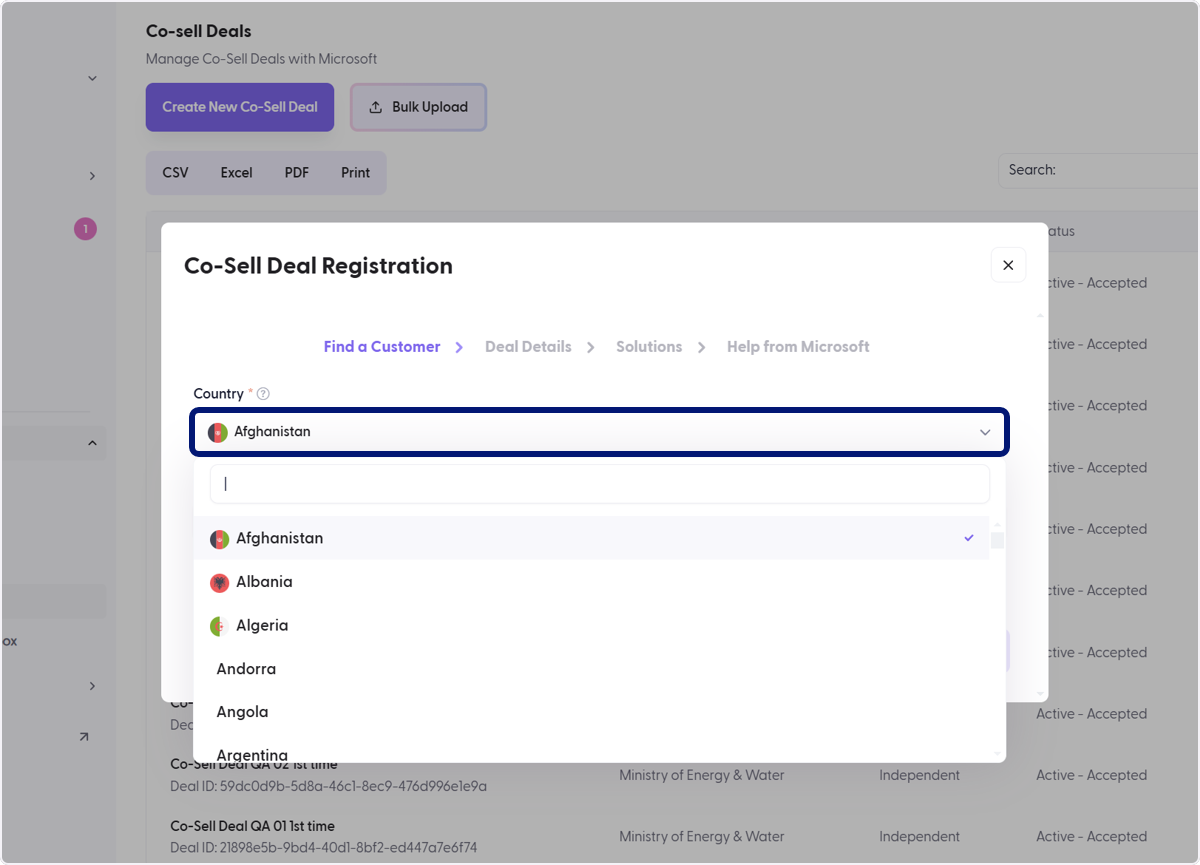Select Algeria from the country list

click(592, 626)
